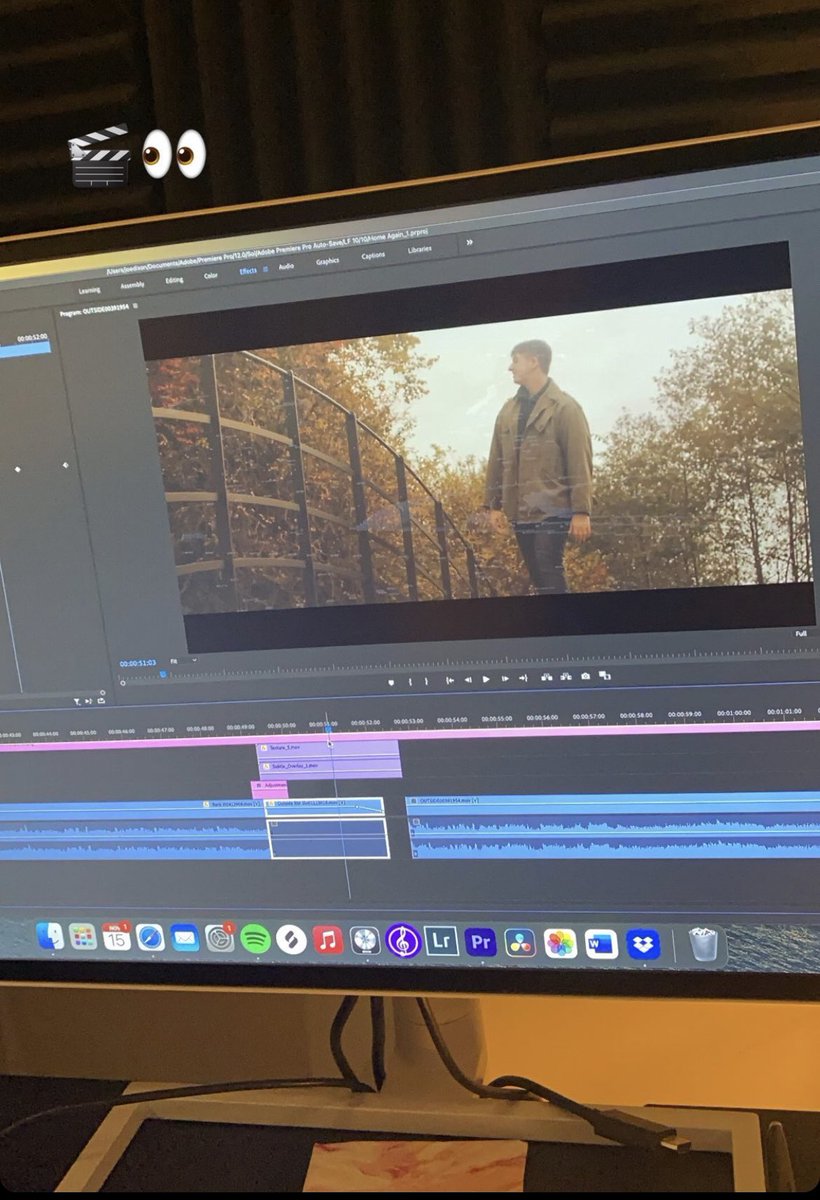
Task: Open the purple treble clef app
Action: coord(402,941)
